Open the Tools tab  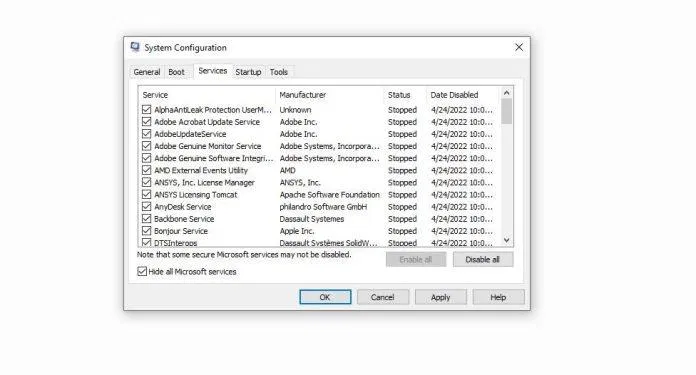click(279, 72)
